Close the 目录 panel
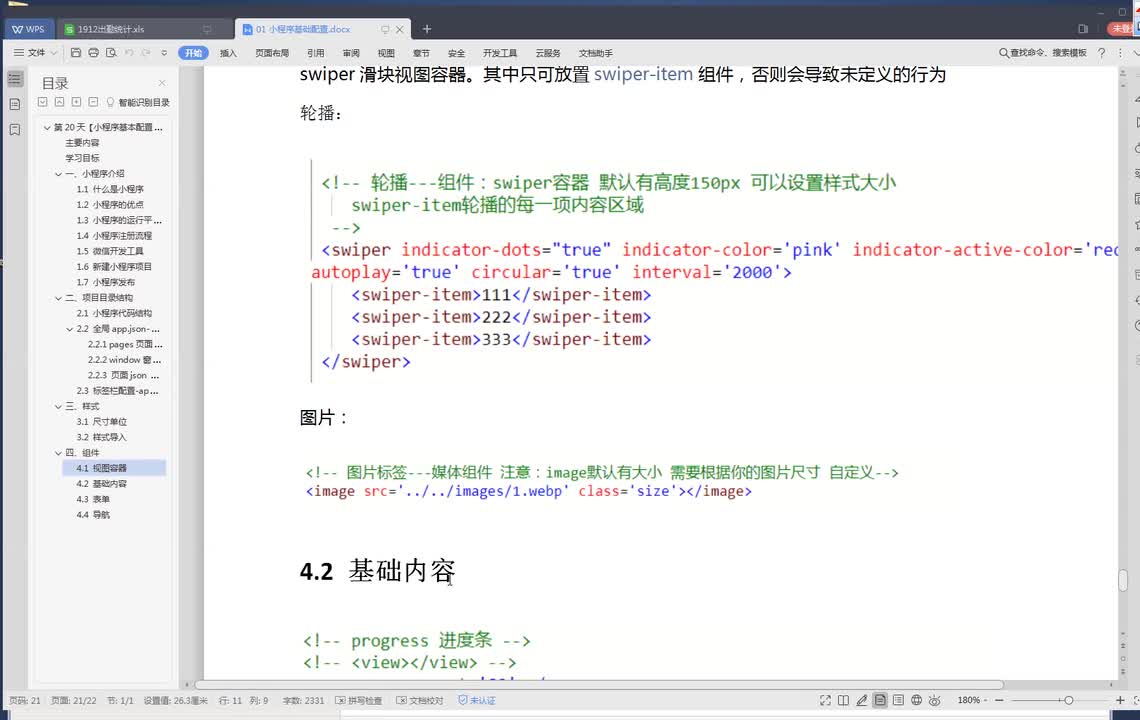1140x720 pixels. [x=162, y=83]
